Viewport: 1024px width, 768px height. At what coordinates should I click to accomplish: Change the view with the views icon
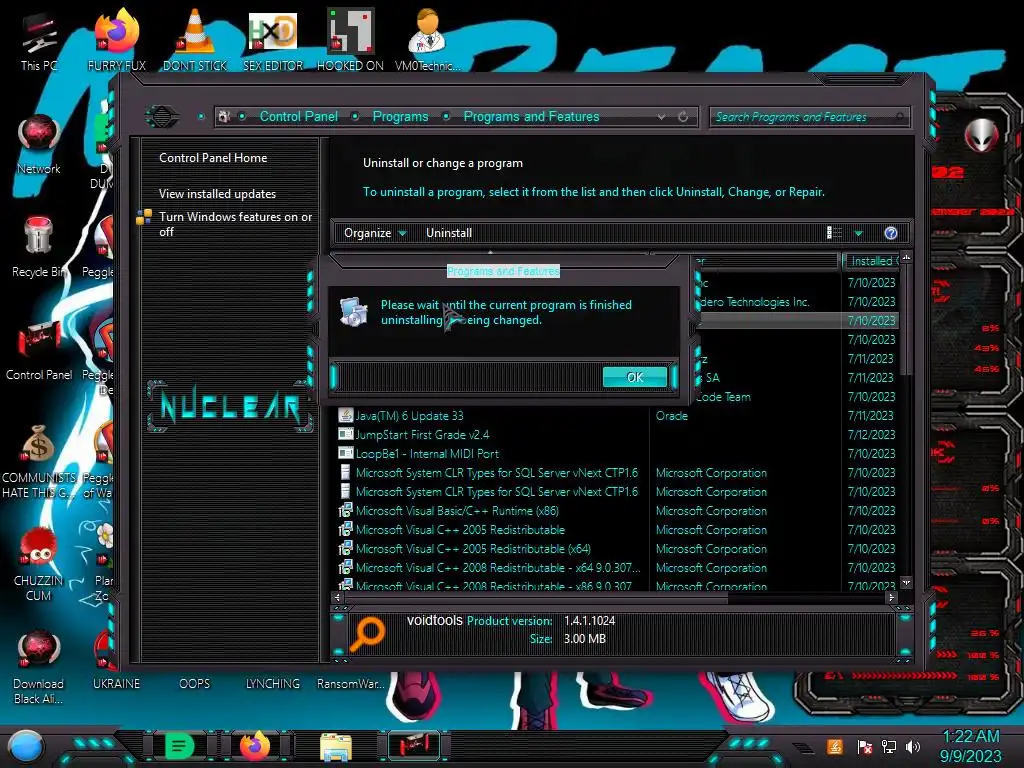click(835, 233)
